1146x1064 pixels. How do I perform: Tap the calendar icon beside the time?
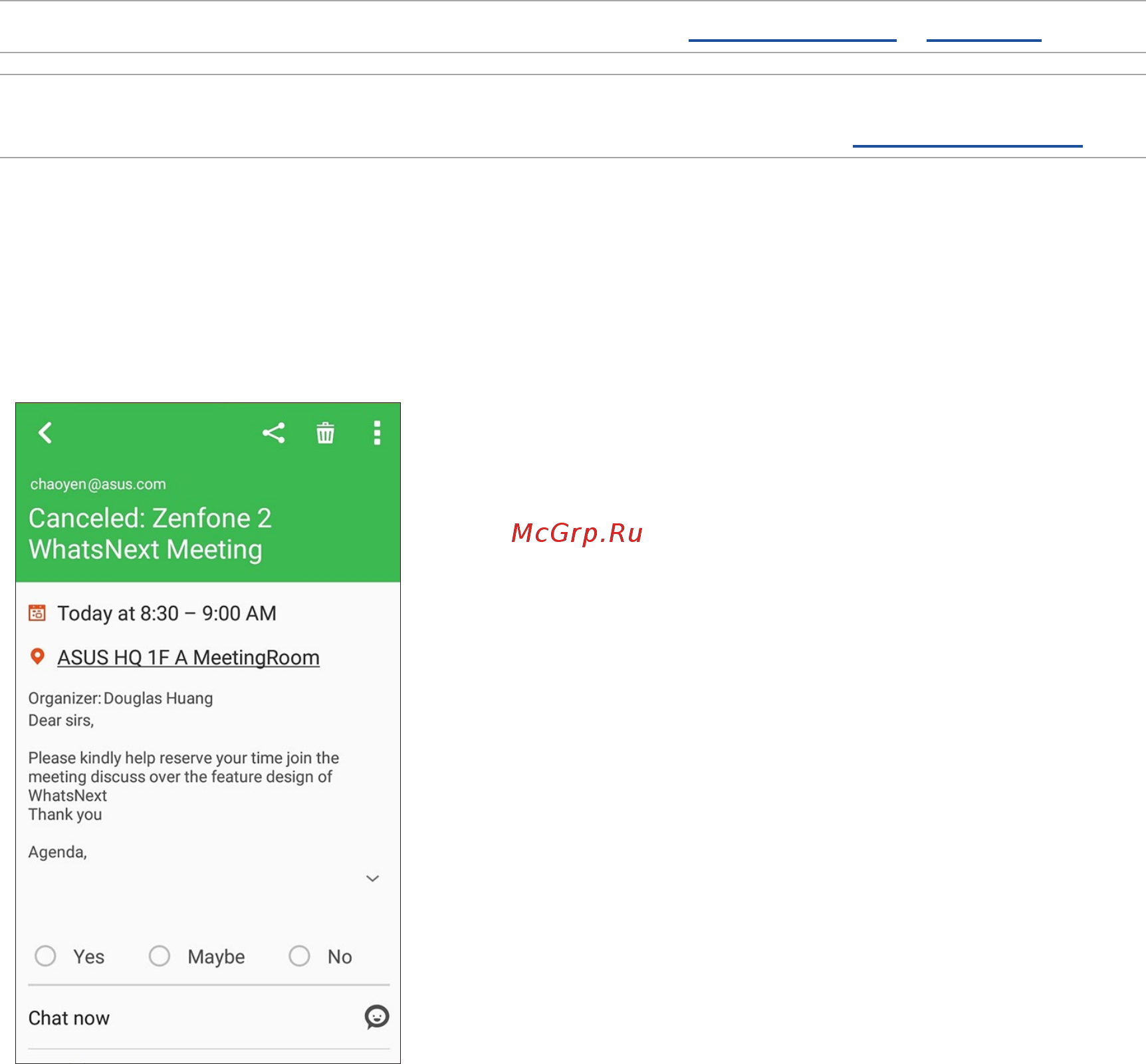click(x=37, y=612)
